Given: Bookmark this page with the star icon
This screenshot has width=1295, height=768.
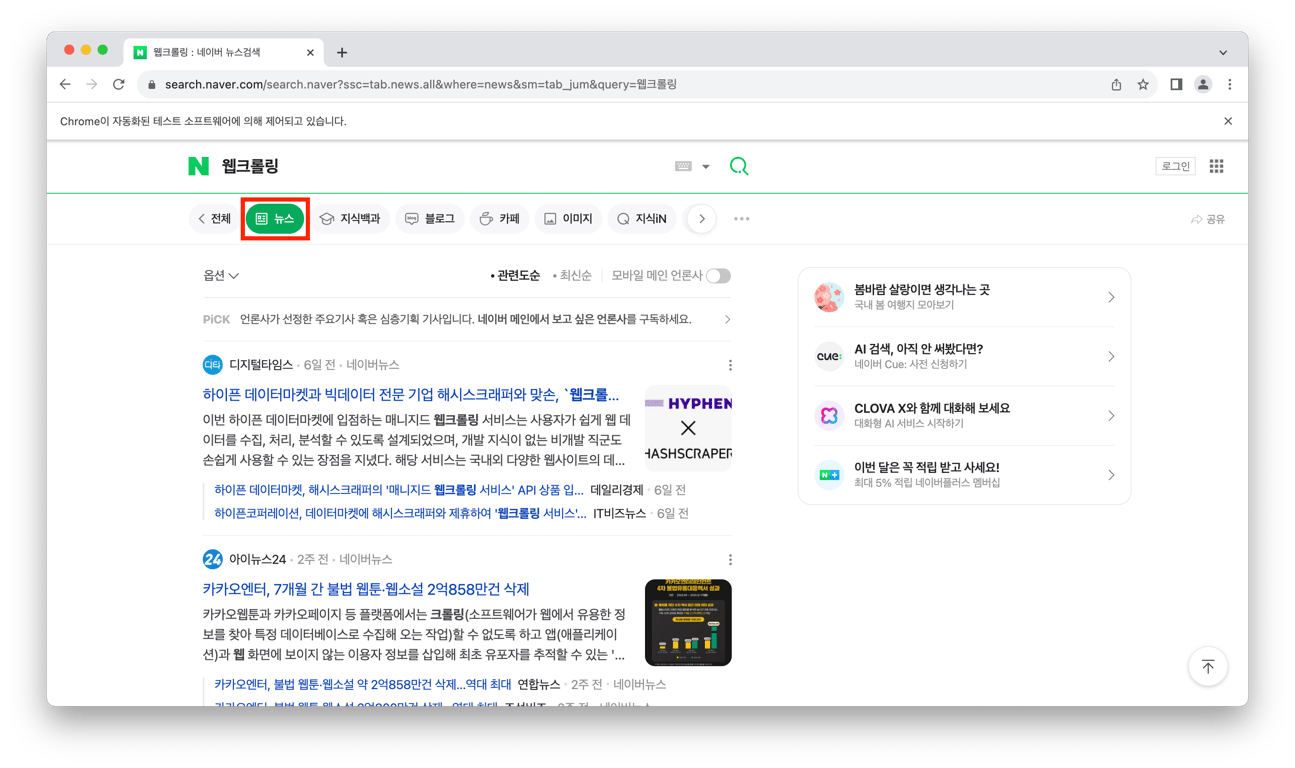Looking at the screenshot, I should [x=1143, y=85].
